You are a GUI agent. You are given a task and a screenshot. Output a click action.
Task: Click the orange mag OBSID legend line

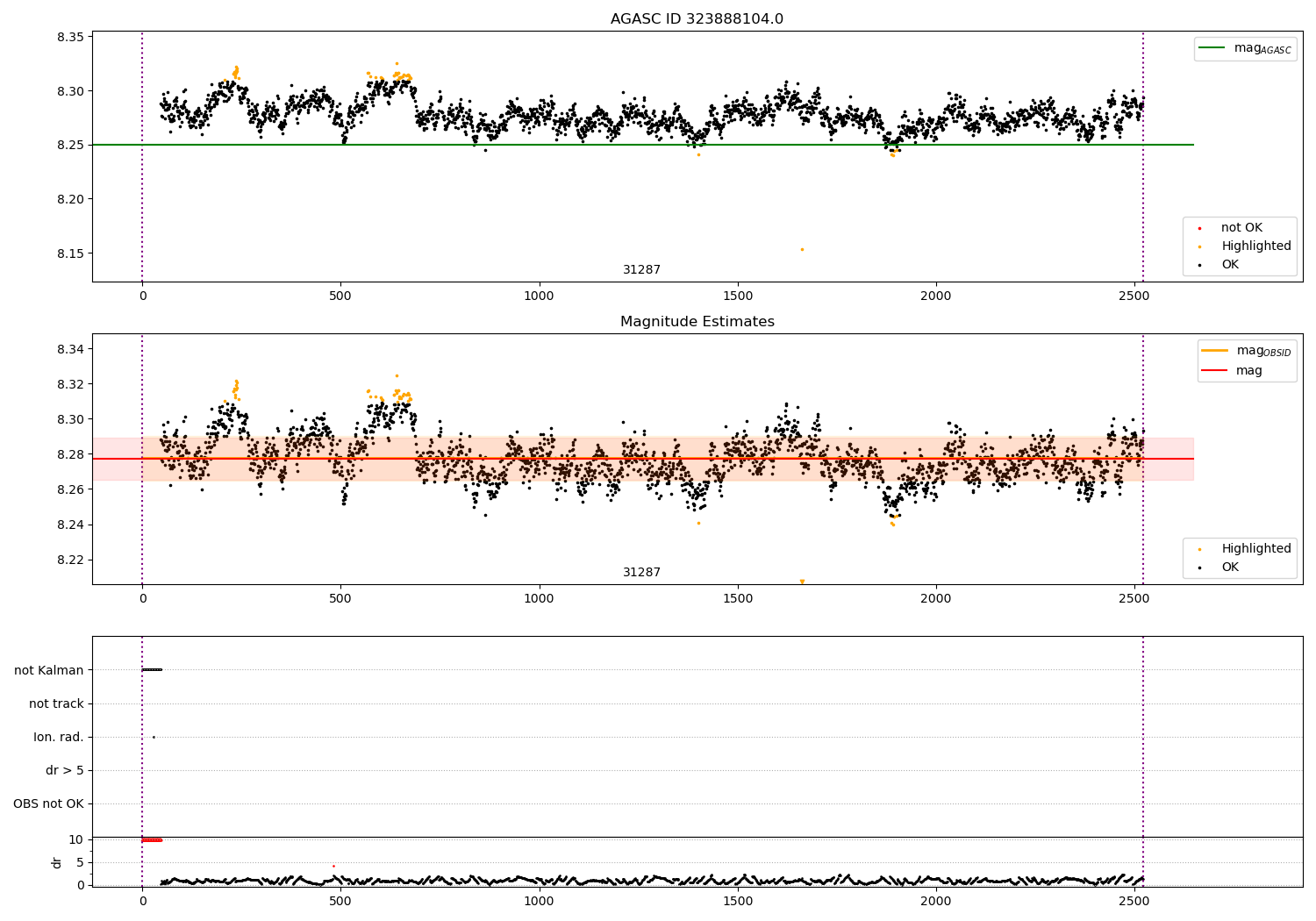click(x=1215, y=351)
